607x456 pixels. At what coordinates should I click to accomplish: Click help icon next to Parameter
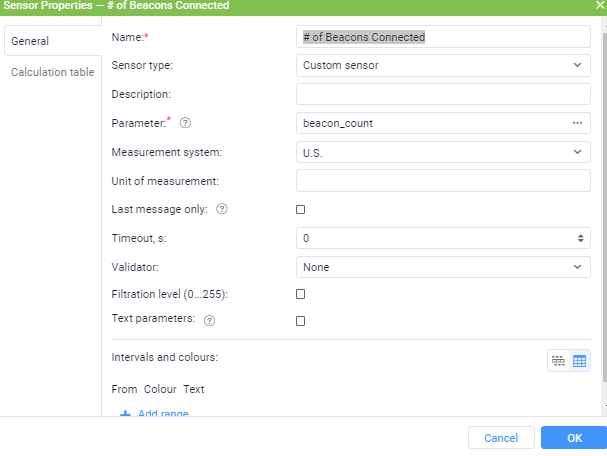(x=185, y=123)
